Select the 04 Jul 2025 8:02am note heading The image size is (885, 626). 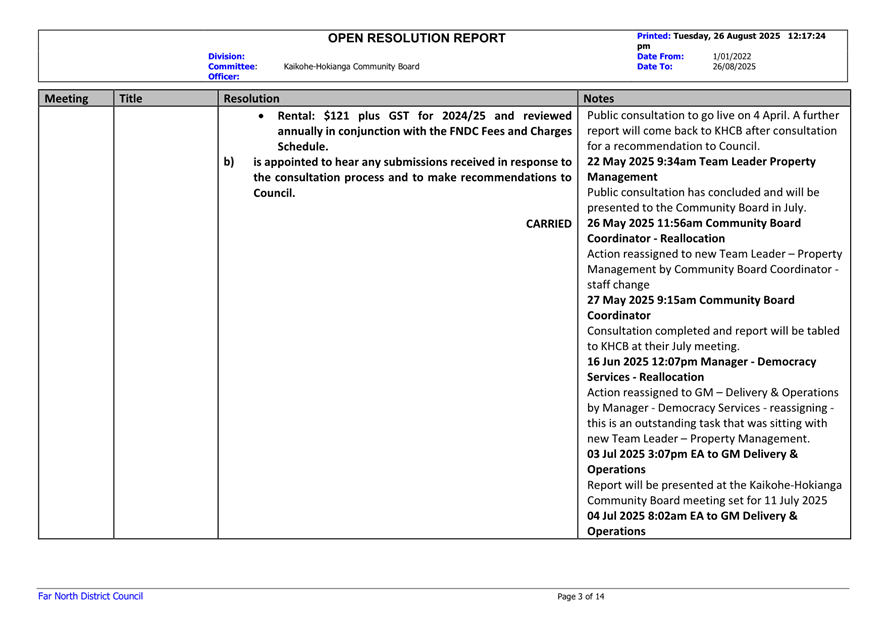693,516
